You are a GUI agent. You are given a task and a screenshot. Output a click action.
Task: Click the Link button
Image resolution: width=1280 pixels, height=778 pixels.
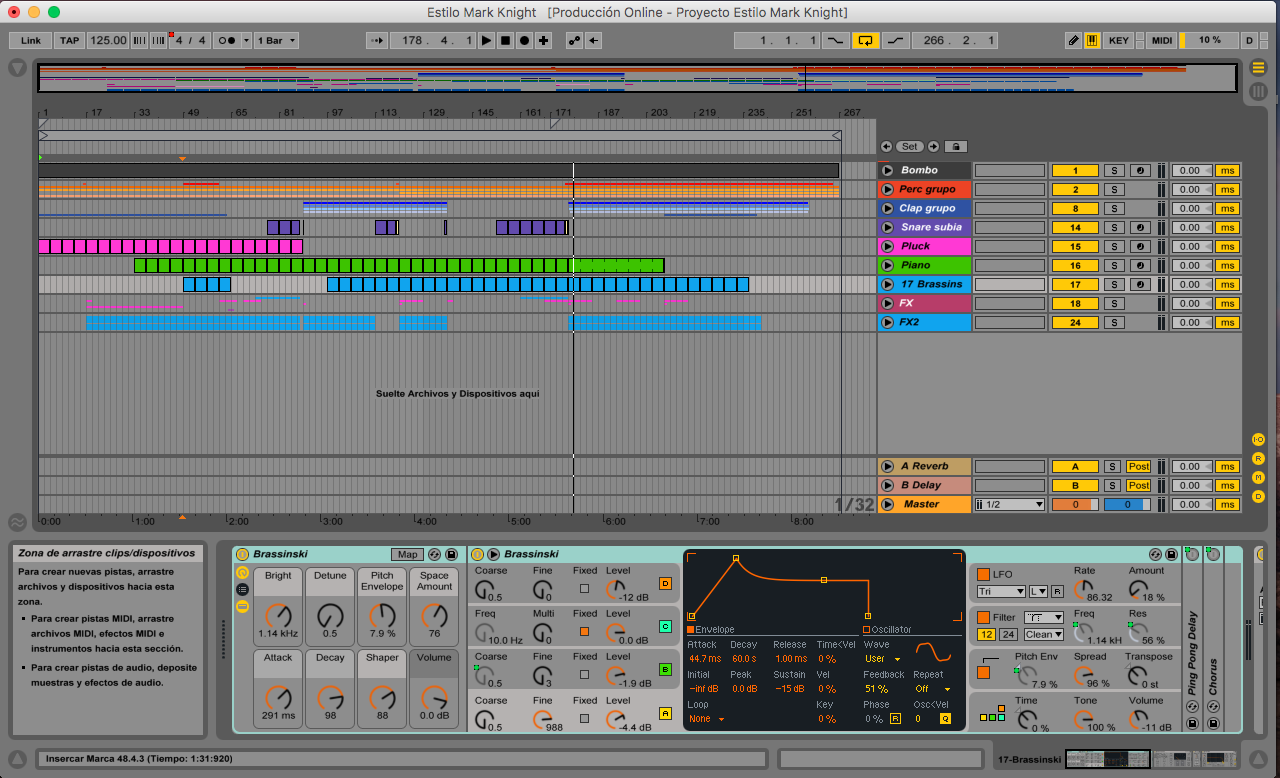click(x=31, y=40)
